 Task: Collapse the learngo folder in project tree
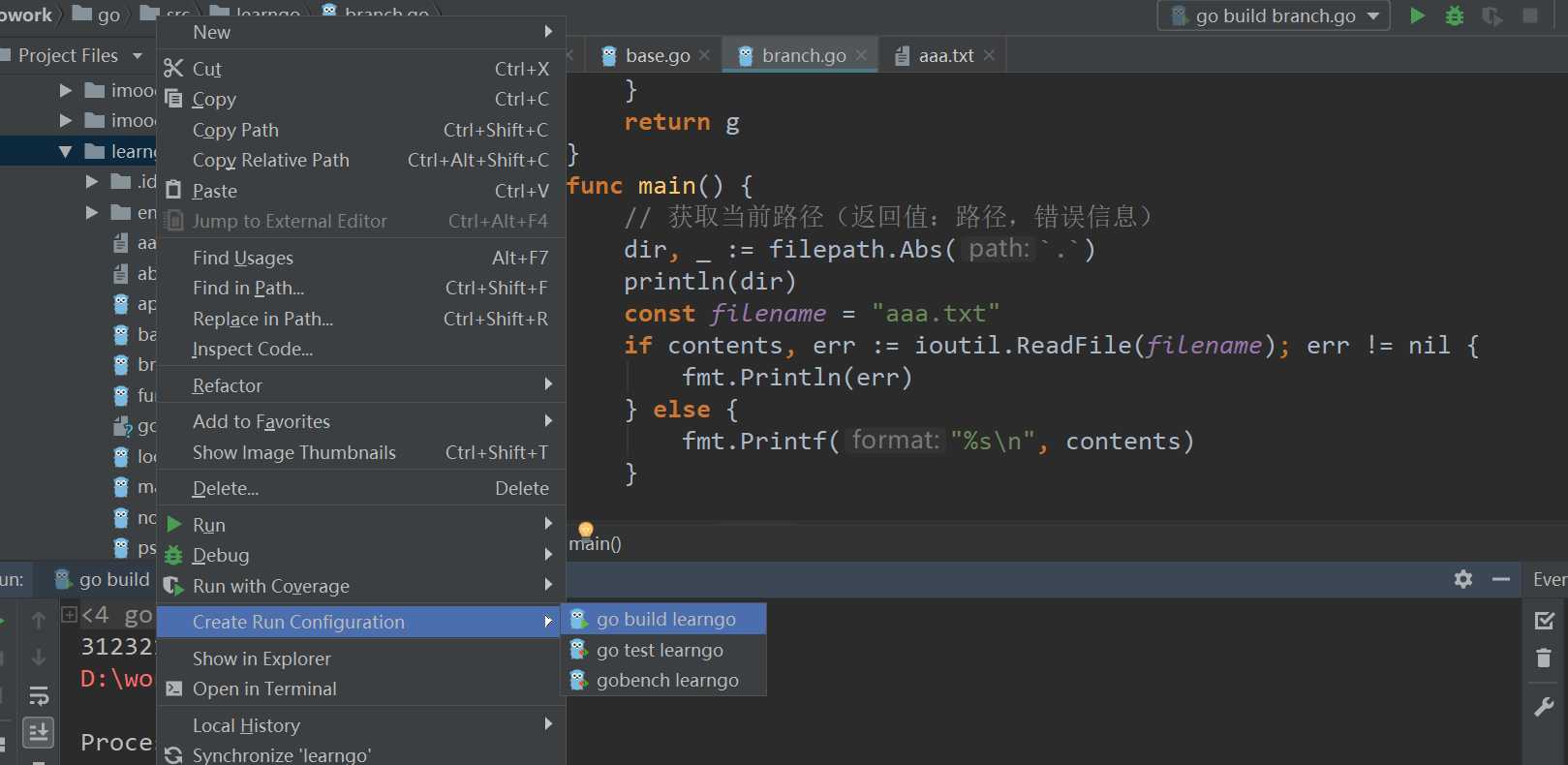66,151
